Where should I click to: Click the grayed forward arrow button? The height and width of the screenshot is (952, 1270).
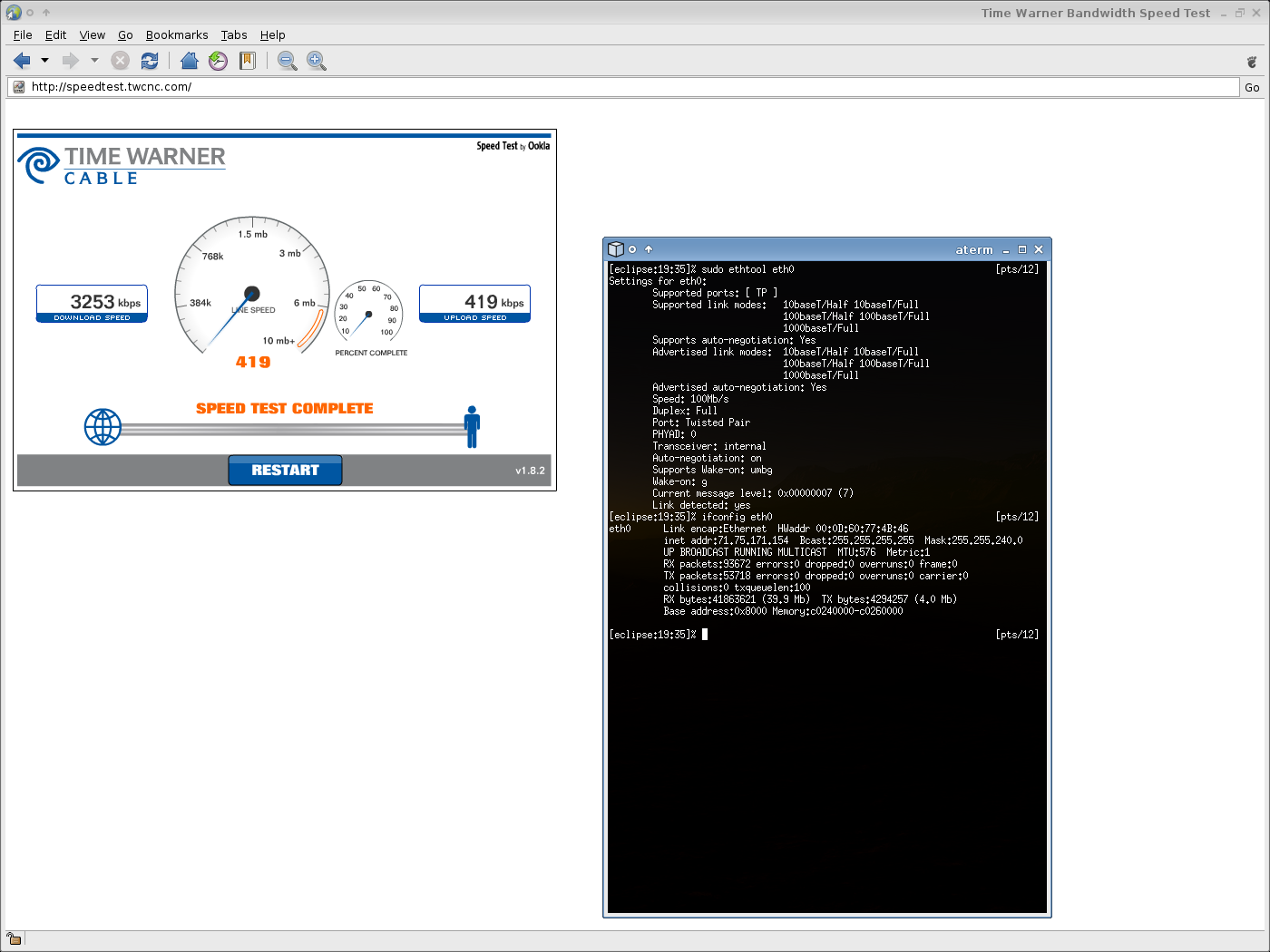point(71,61)
